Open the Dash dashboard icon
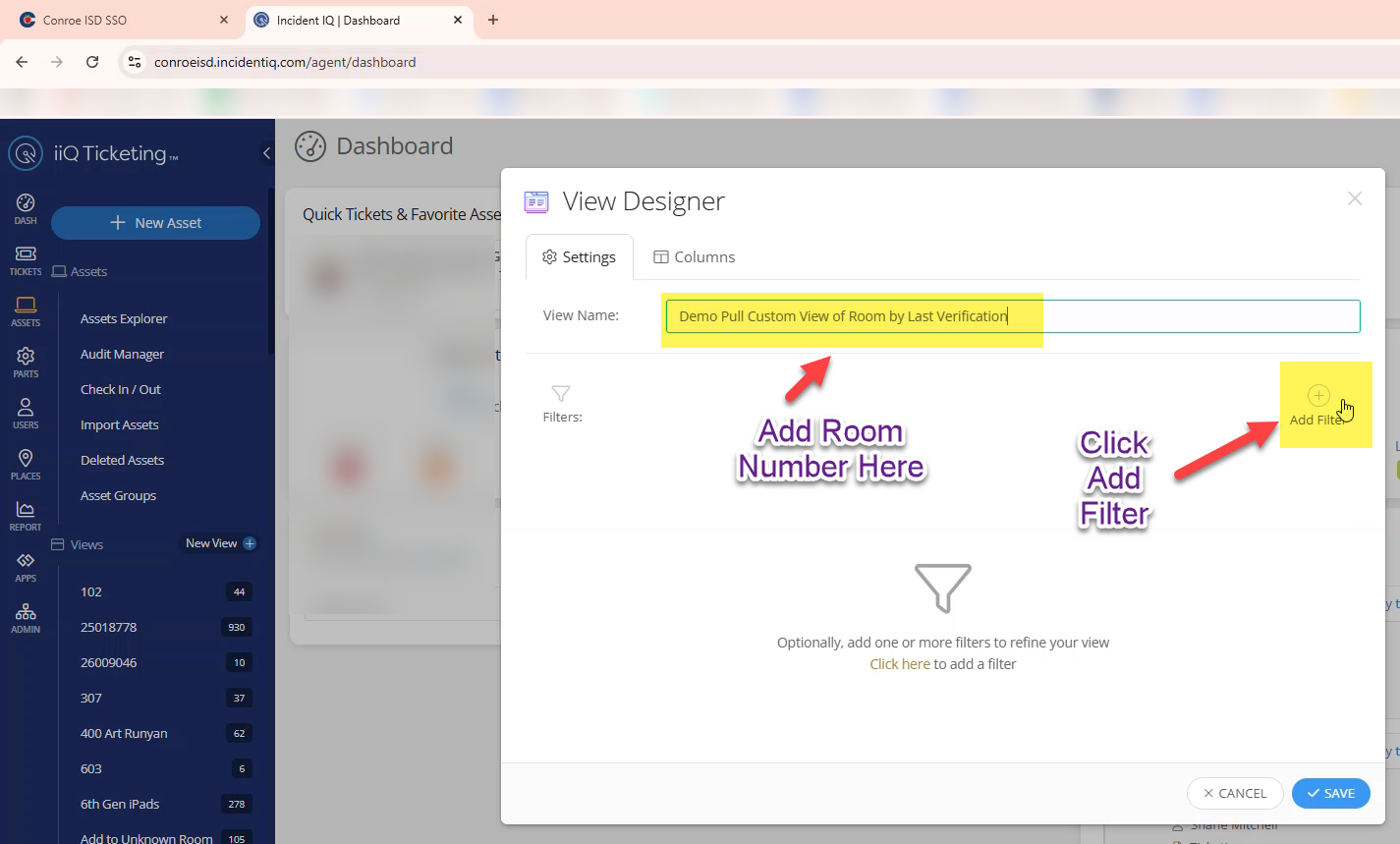Image resolution: width=1400 pixels, height=844 pixels. pyautogui.click(x=25, y=201)
